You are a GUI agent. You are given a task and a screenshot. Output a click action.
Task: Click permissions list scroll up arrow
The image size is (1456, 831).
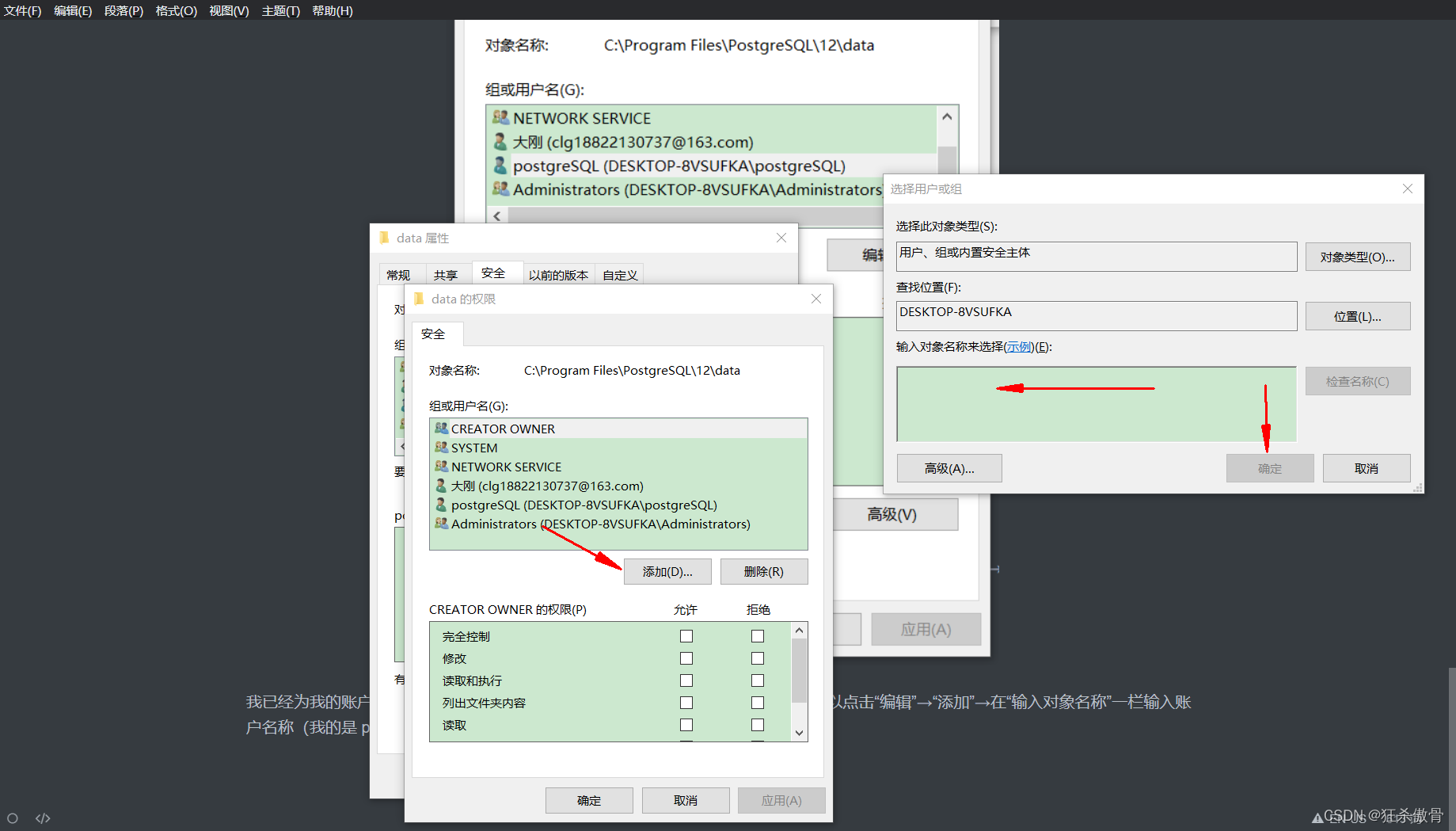[799, 631]
